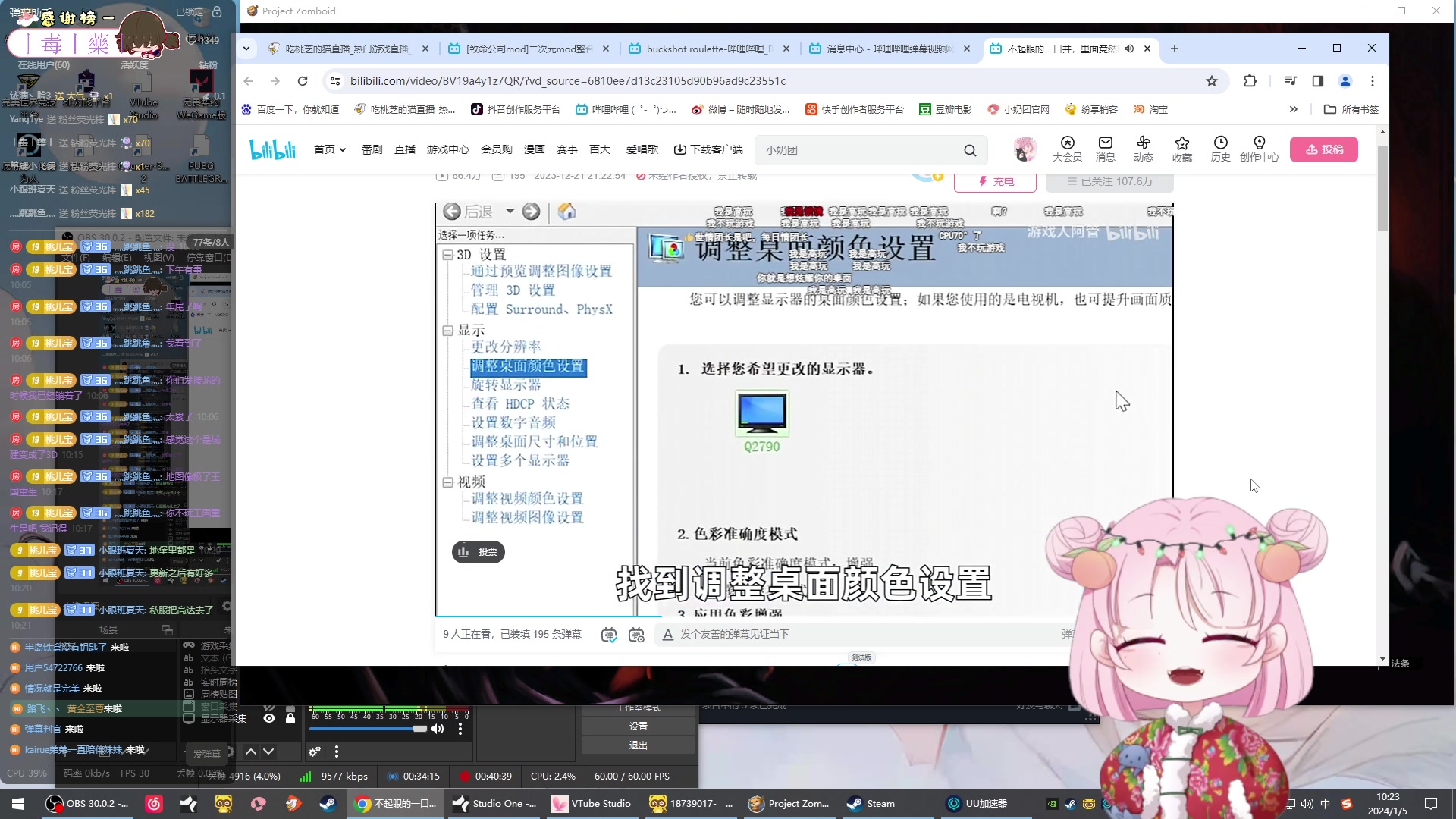Image resolution: width=1456 pixels, height=819 pixels.
Task: Click the pink 投稿 upload button
Action: pyautogui.click(x=1324, y=149)
